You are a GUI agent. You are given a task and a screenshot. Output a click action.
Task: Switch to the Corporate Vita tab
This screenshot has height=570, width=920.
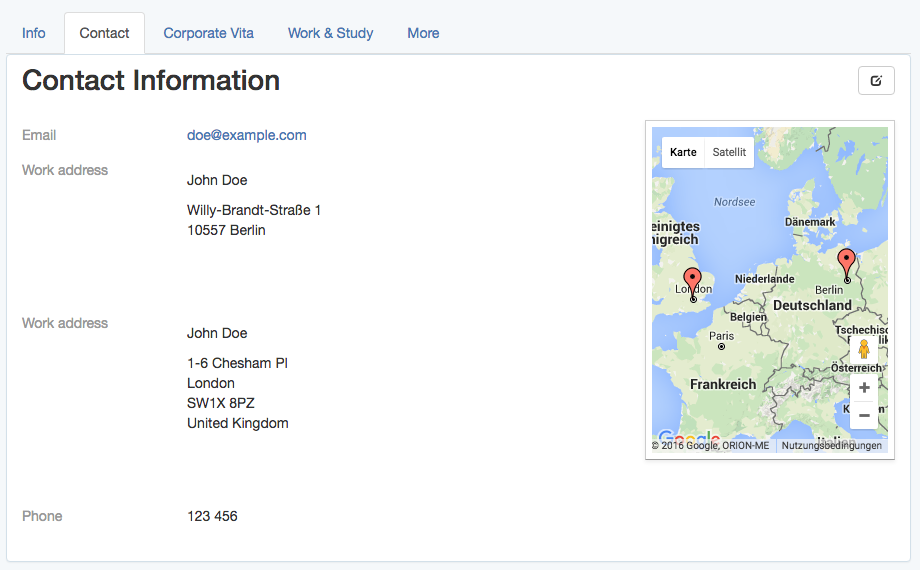[208, 33]
